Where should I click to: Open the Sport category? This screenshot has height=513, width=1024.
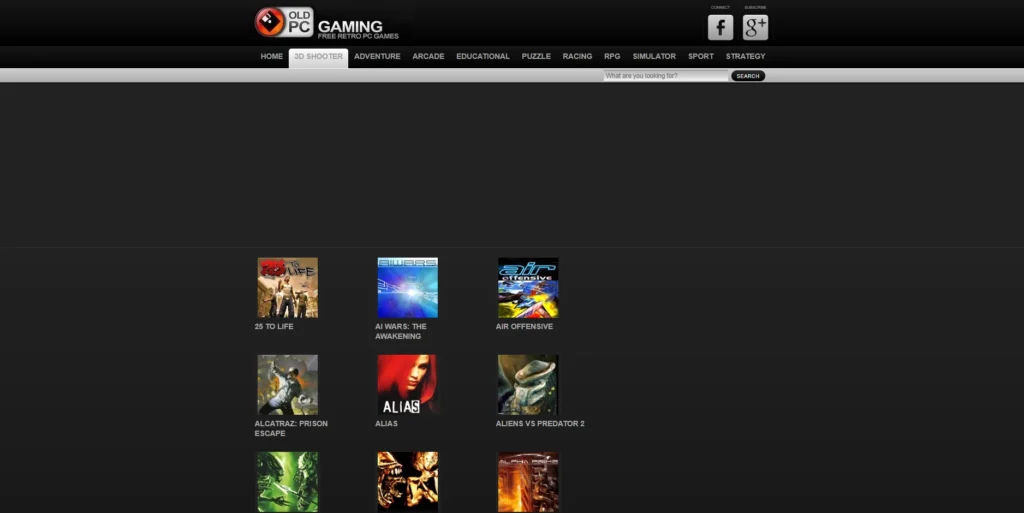coord(701,57)
